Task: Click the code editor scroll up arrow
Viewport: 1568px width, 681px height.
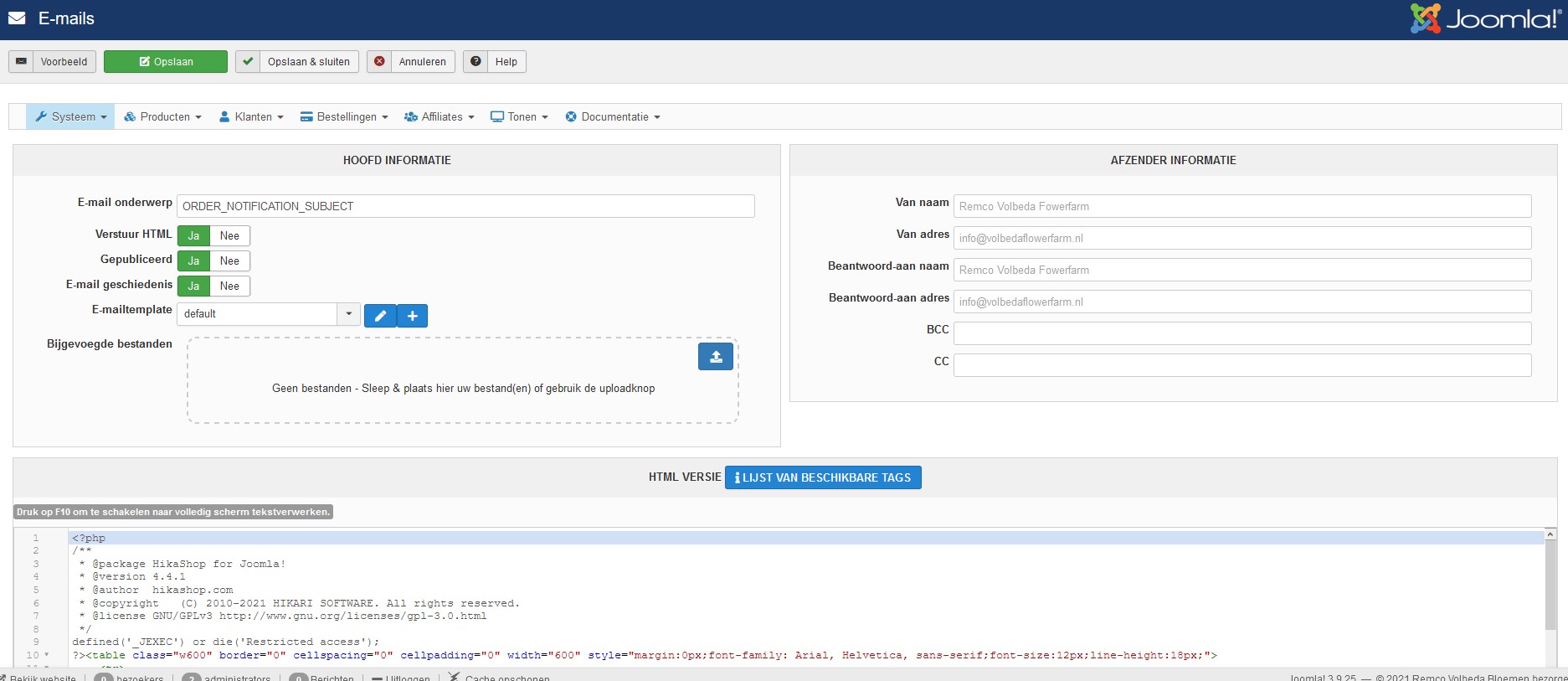Action: [1550, 534]
